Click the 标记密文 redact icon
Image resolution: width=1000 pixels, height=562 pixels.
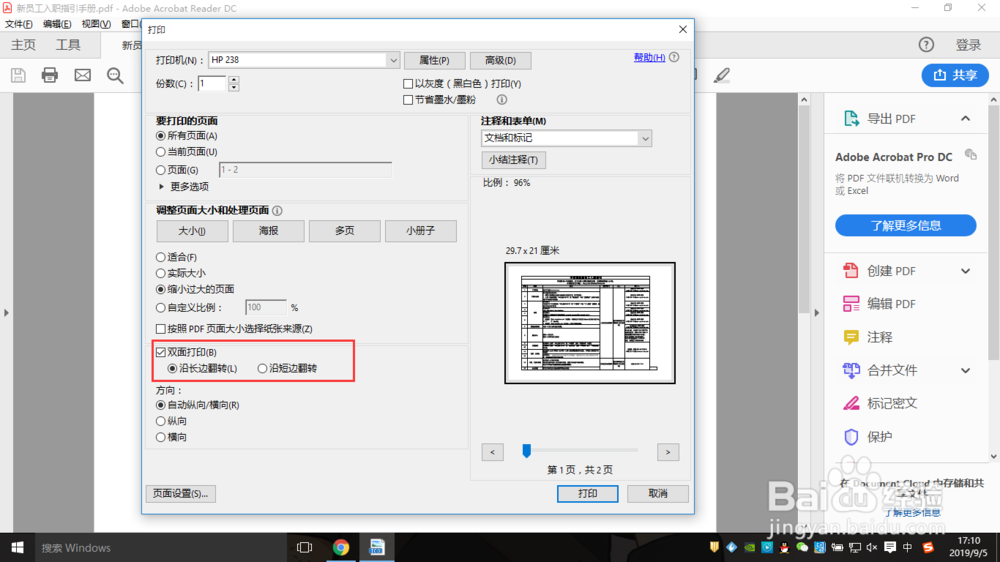tap(851, 403)
